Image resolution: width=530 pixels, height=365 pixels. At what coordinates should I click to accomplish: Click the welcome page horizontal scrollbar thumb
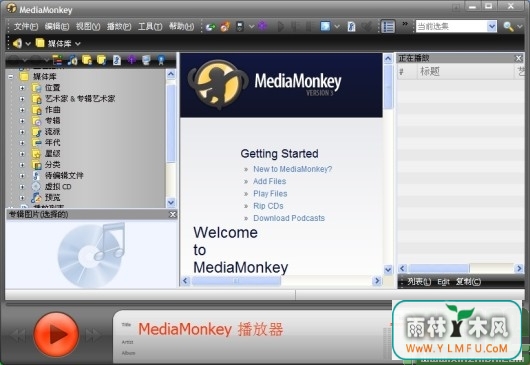pyautogui.click(x=236, y=281)
